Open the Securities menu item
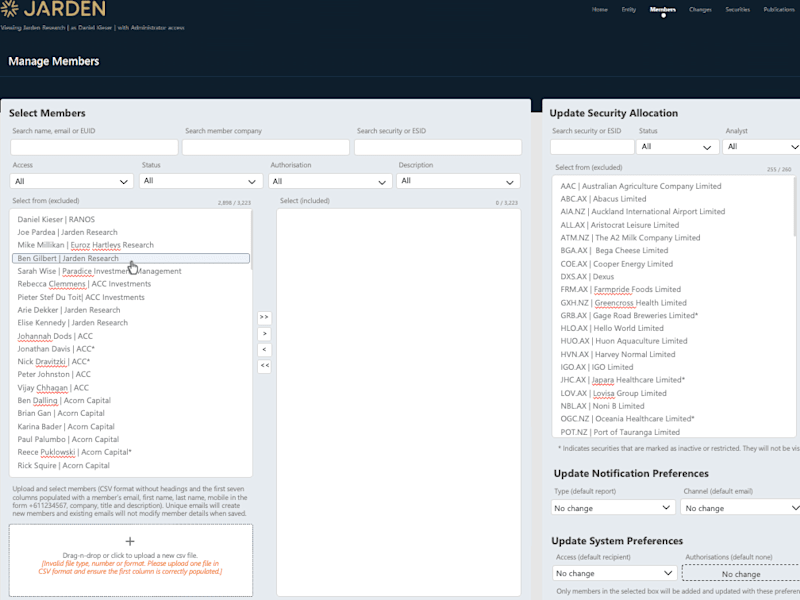This screenshot has width=800, height=600. pos(738,9)
